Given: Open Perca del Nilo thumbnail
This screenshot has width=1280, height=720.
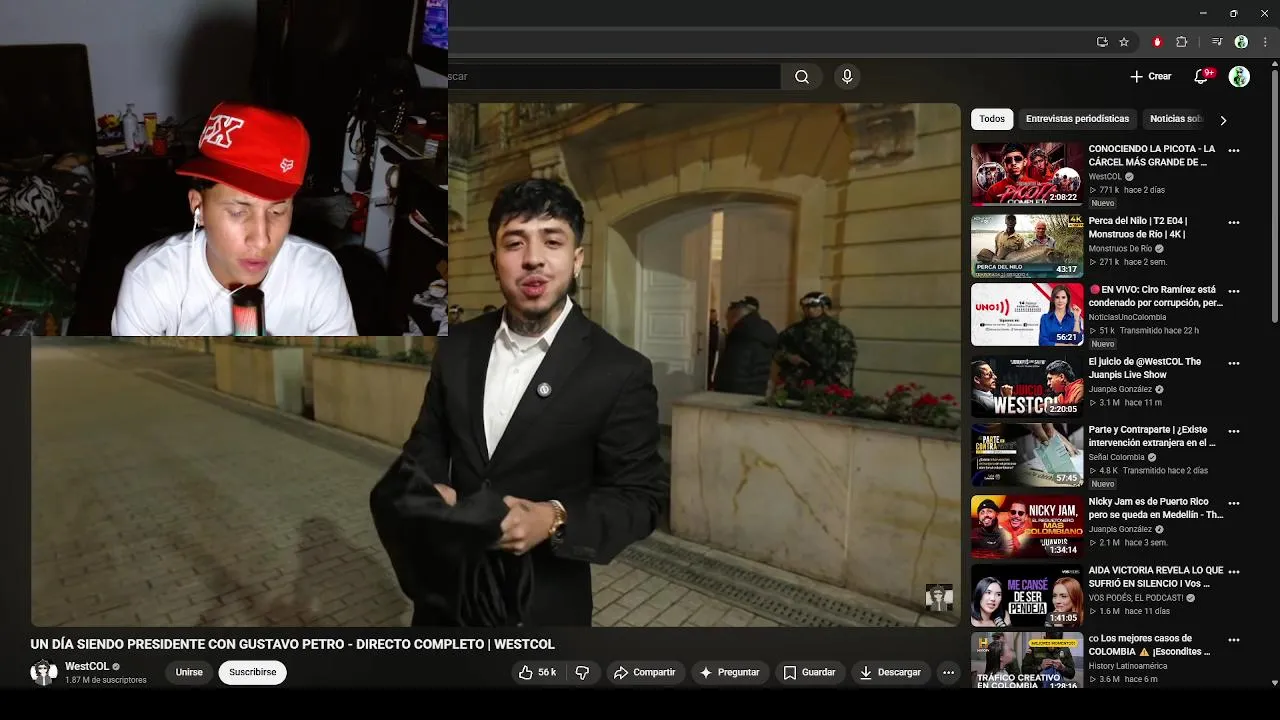Looking at the screenshot, I should 1027,246.
